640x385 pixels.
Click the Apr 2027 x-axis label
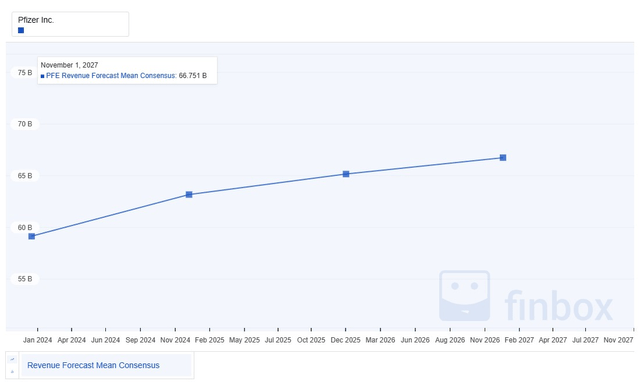[x=553, y=340]
